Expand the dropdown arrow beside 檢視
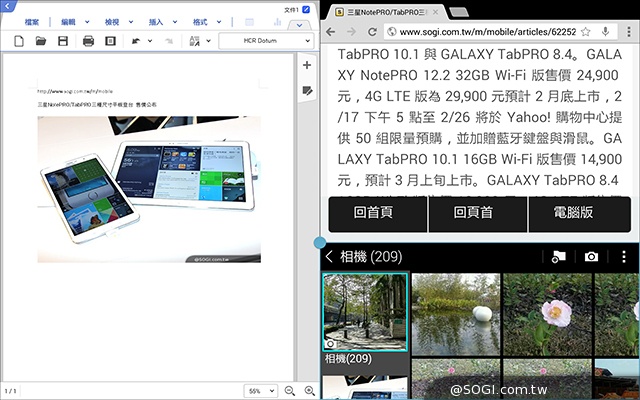The width and height of the screenshot is (640, 400). 131,22
